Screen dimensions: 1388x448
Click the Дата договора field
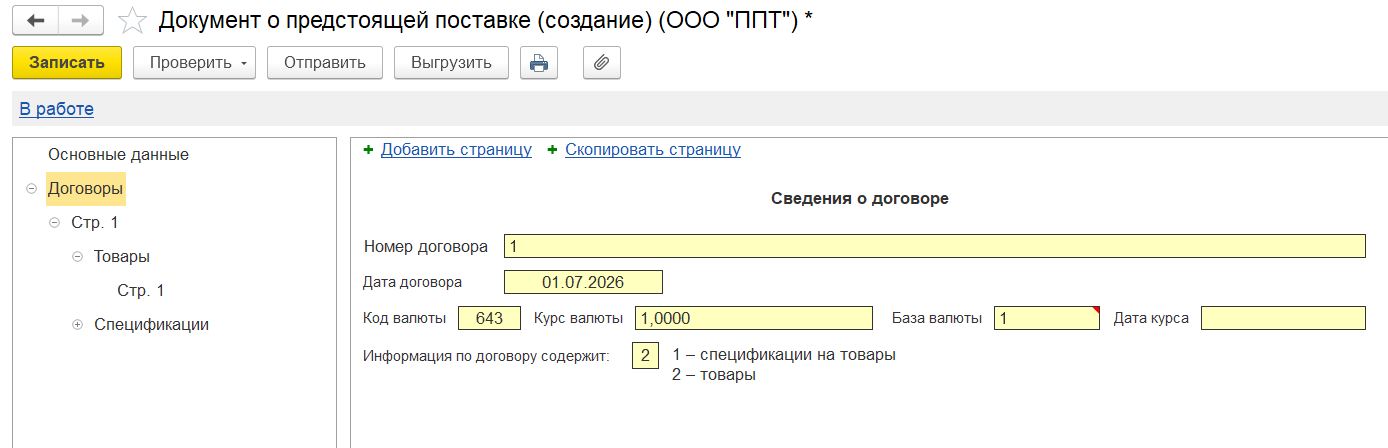(583, 282)
